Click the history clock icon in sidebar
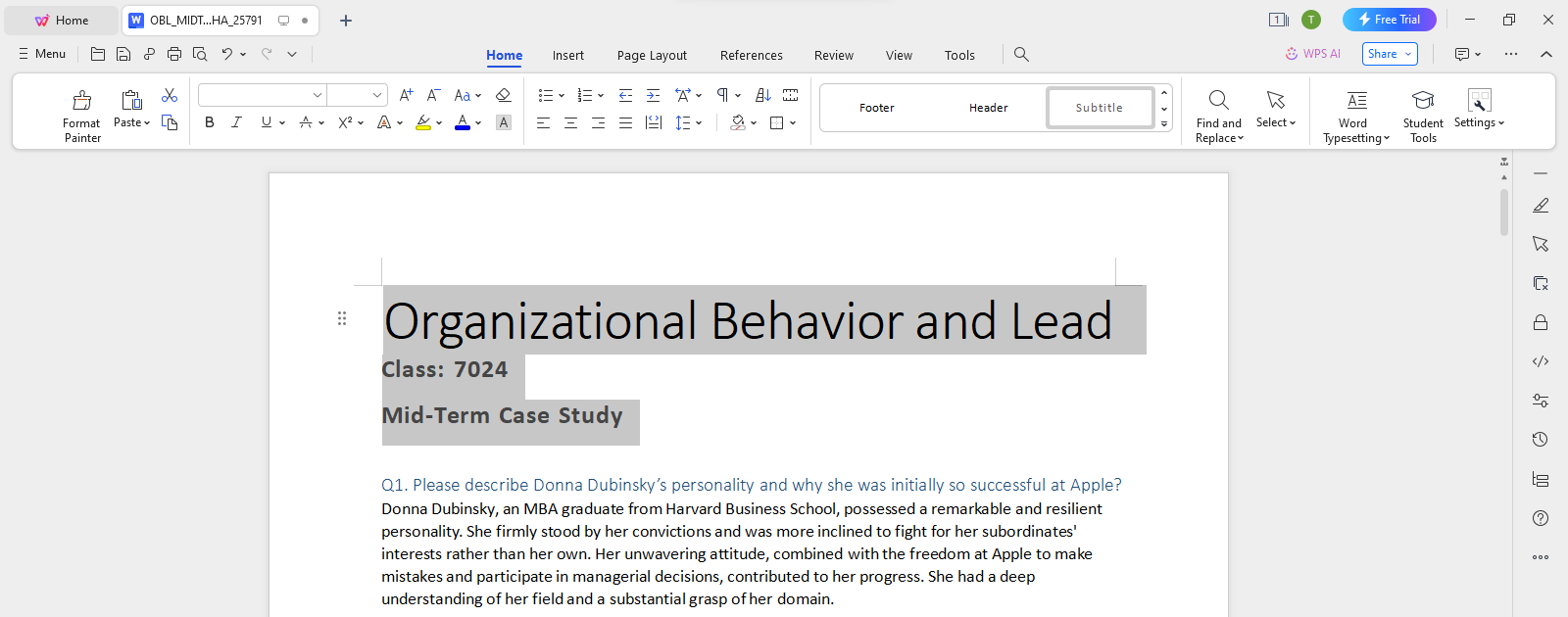The height and width of the screenshot is (617, 1568). click(x=1541, y=440)
